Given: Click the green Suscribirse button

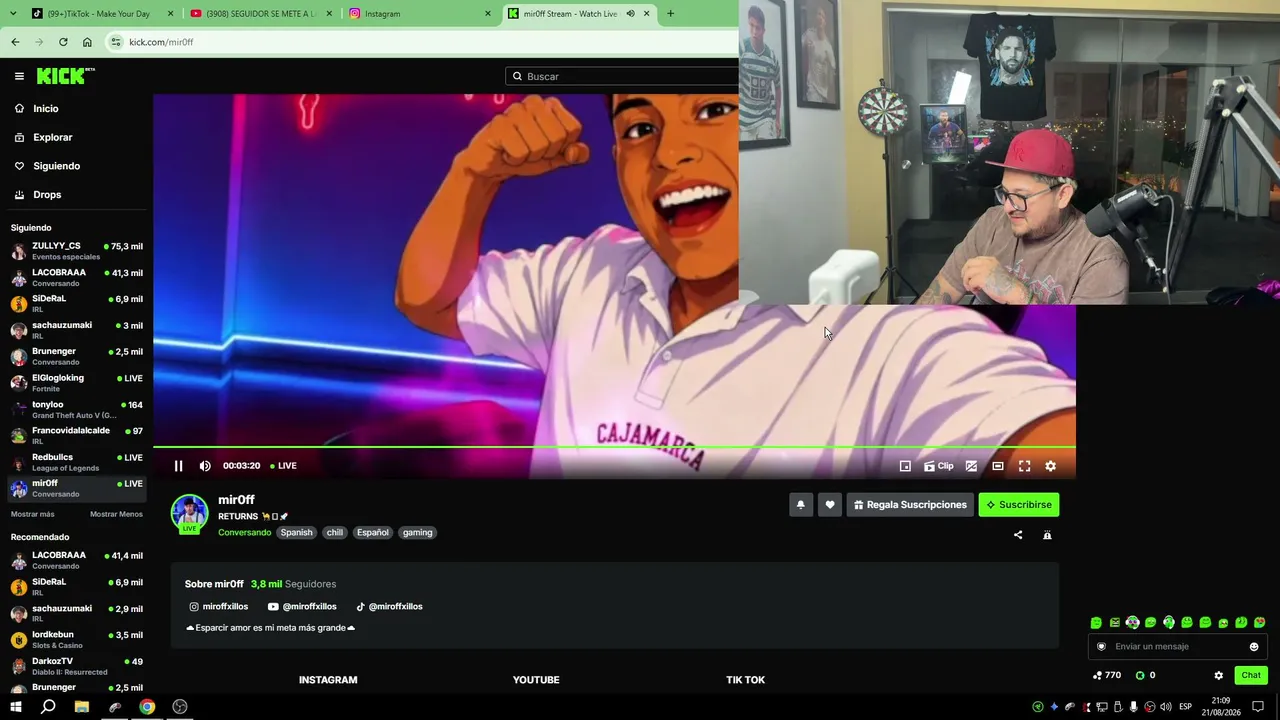Looking at the screenshot, I should click(x=1019, y=505).
